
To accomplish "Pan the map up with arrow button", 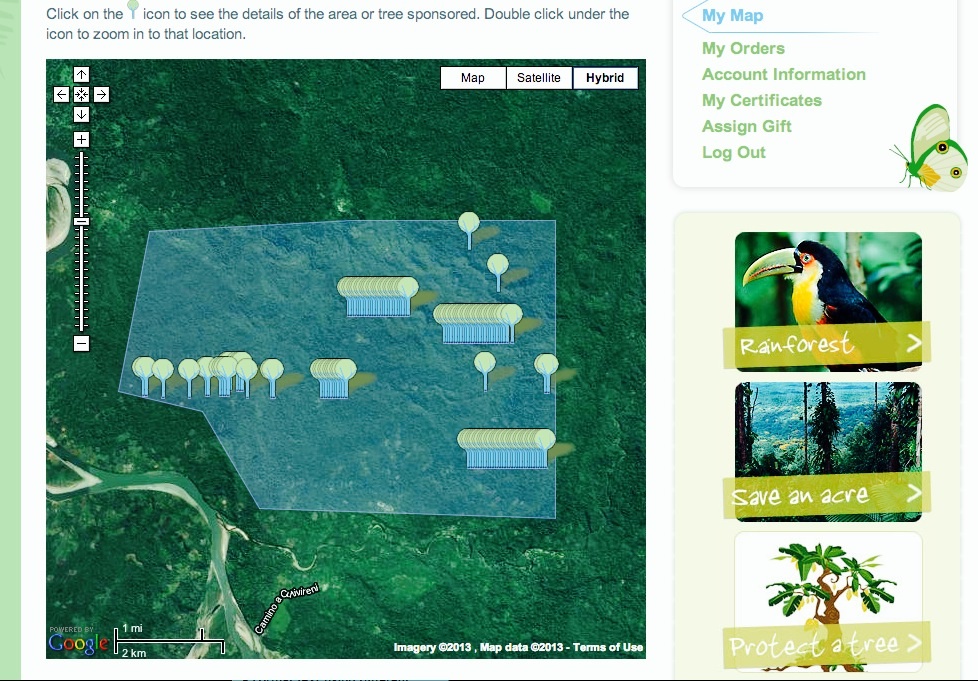I will click(x=82, y=75).
